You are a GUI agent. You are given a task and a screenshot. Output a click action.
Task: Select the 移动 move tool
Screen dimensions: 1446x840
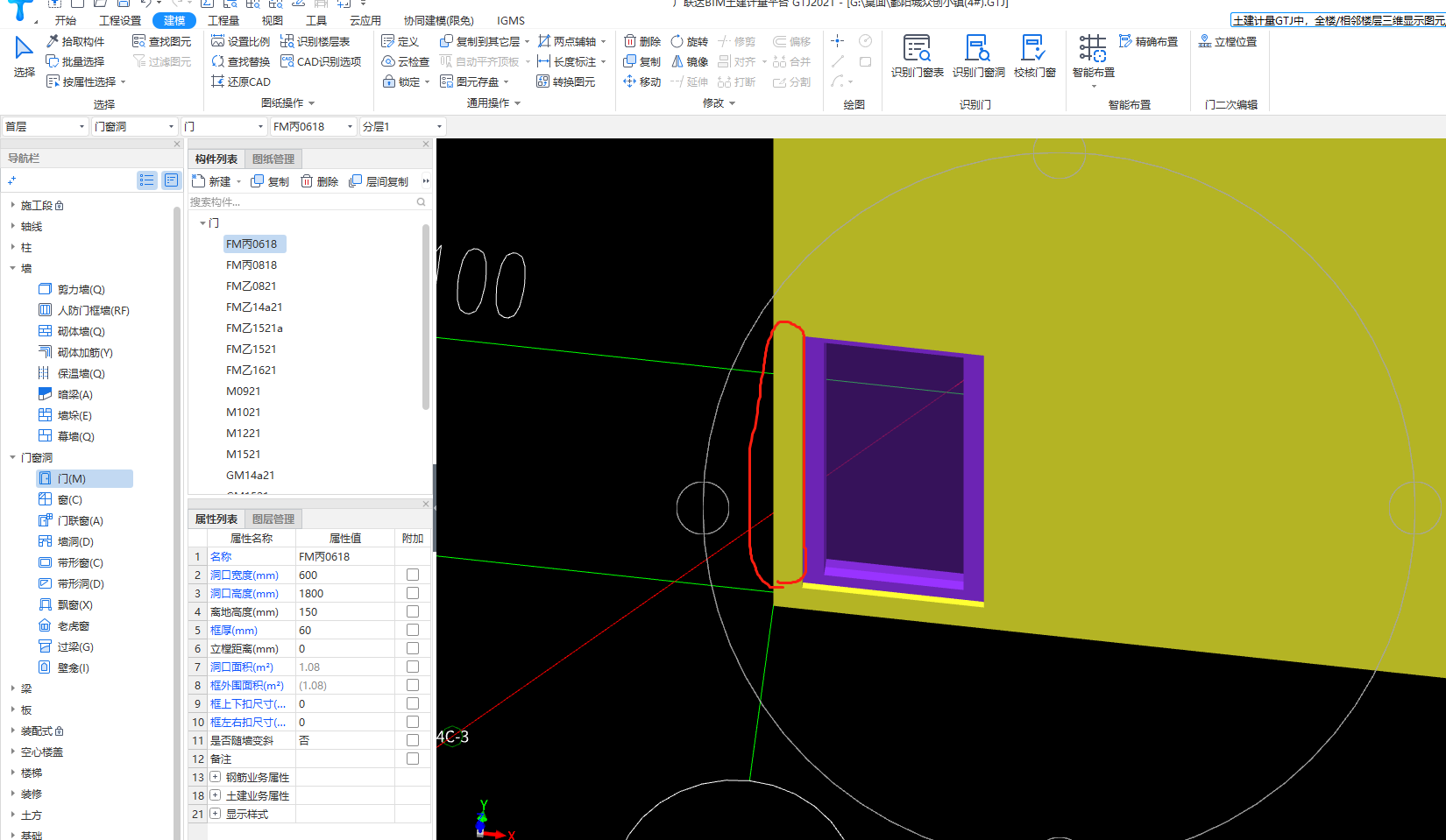(642, 81)
